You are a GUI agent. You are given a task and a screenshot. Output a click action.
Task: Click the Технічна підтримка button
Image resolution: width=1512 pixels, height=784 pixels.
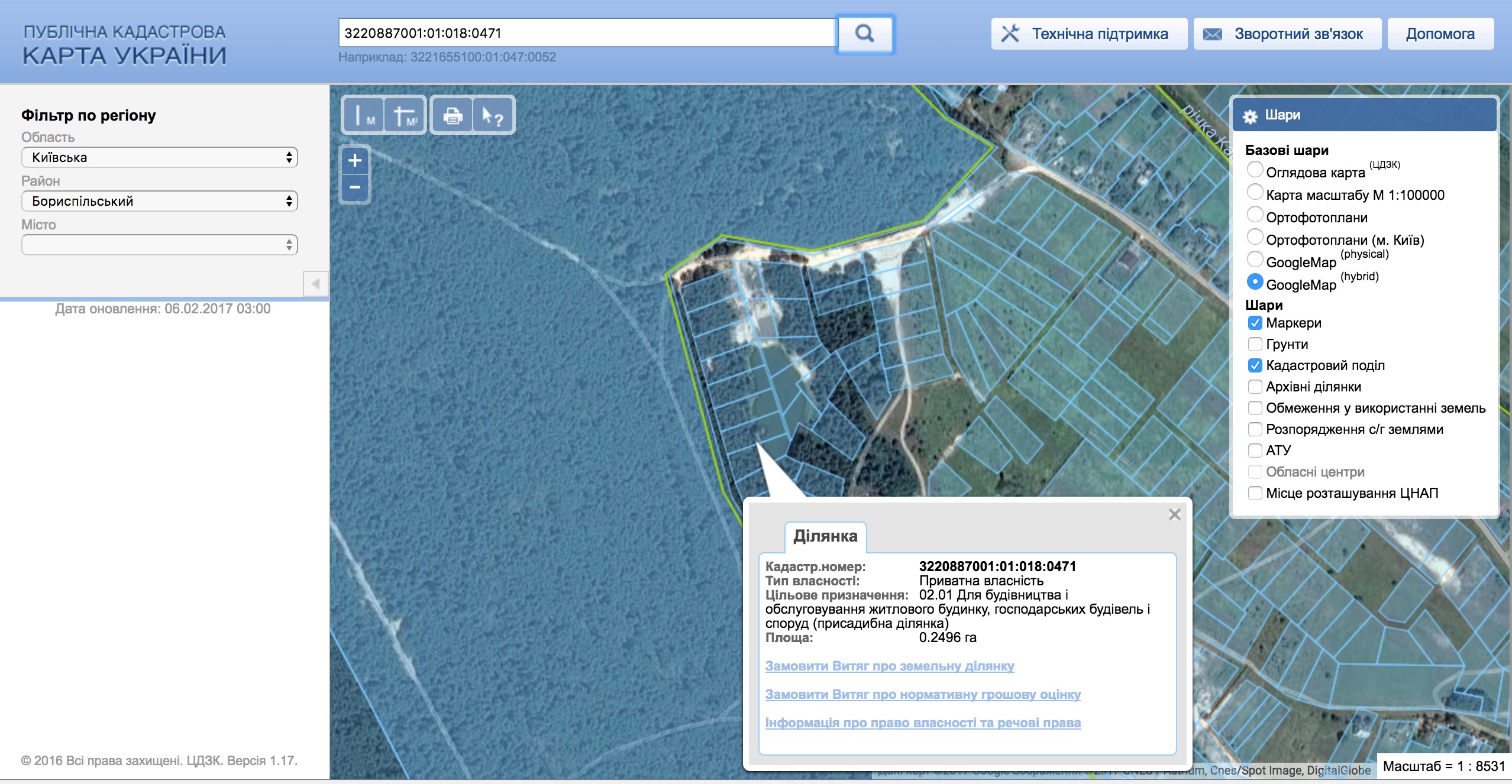pyautogui.click(x=1088, y=34)
